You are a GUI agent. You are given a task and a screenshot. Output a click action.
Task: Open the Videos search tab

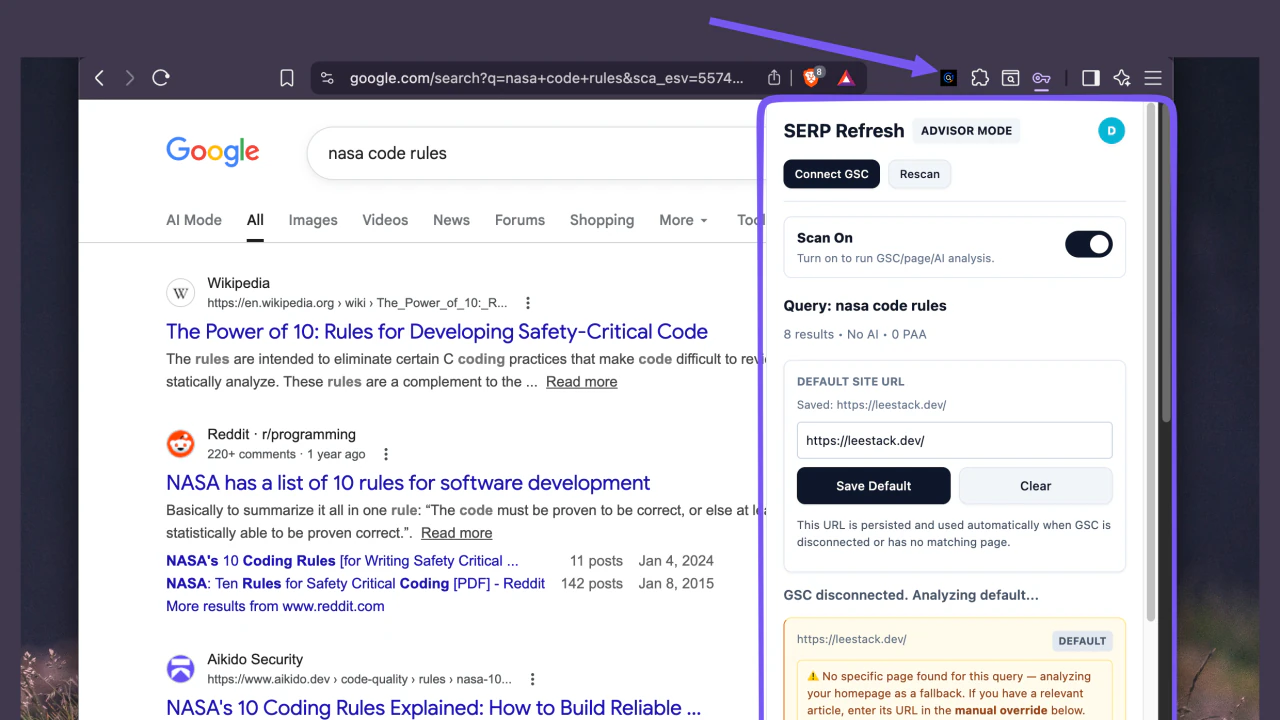(x=385, y=220)
